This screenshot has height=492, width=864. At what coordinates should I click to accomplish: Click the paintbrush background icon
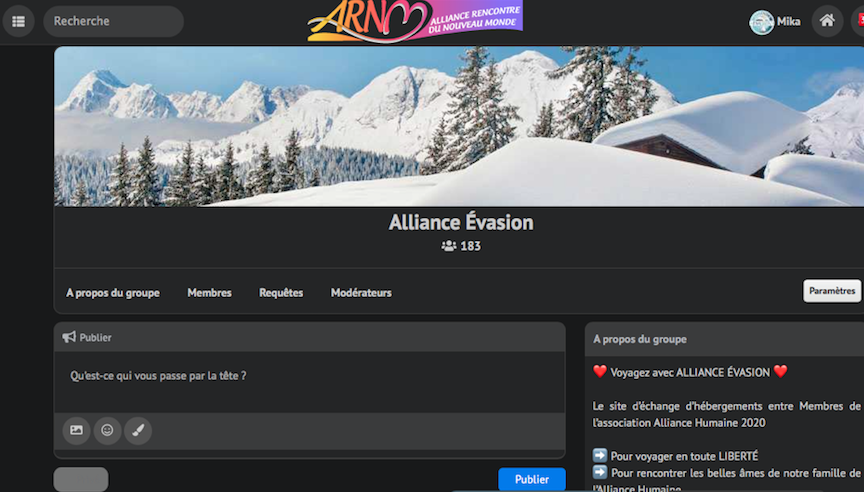click(138, 431)
